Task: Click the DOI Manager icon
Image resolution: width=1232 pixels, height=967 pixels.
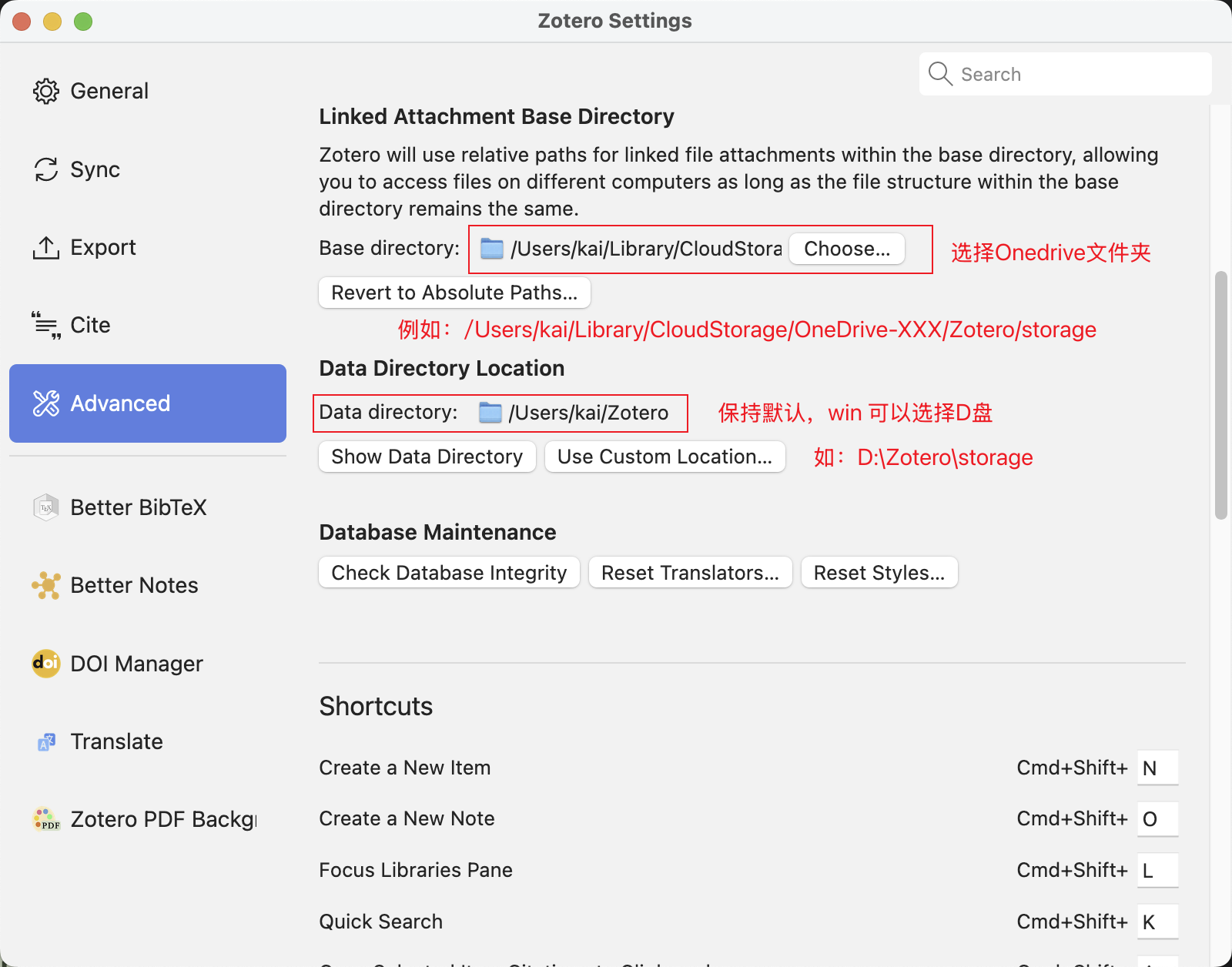Action: tap(46, 663)
